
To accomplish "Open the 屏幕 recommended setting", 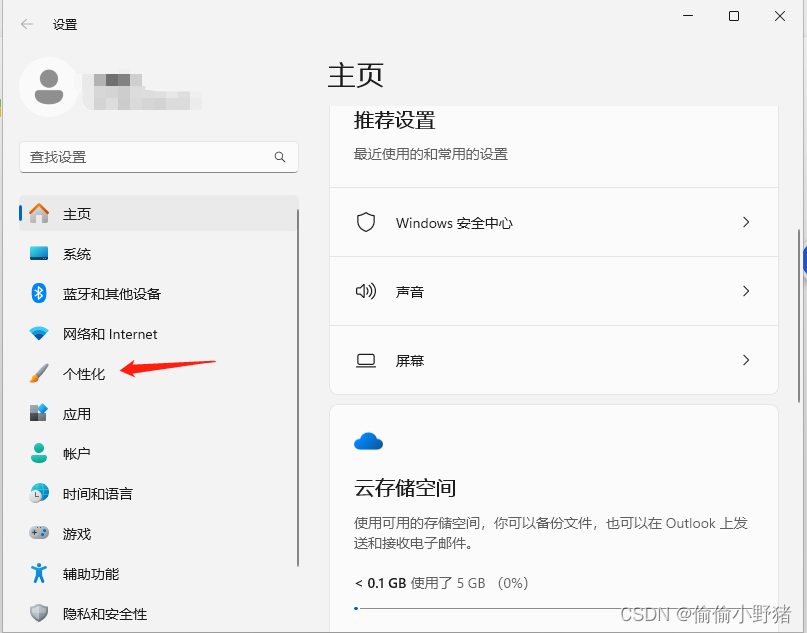I will click(x=554, y=360).
